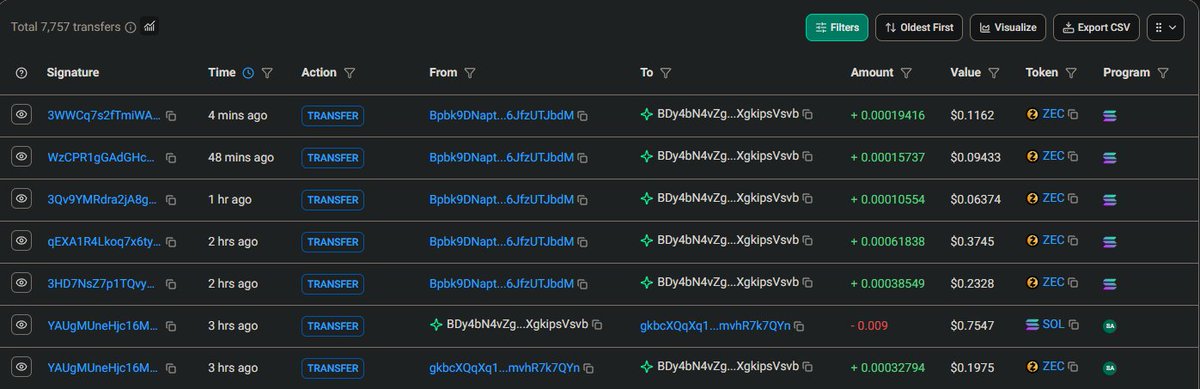Copy From address gkbcXQqXq1 in last row

point(589,369)
